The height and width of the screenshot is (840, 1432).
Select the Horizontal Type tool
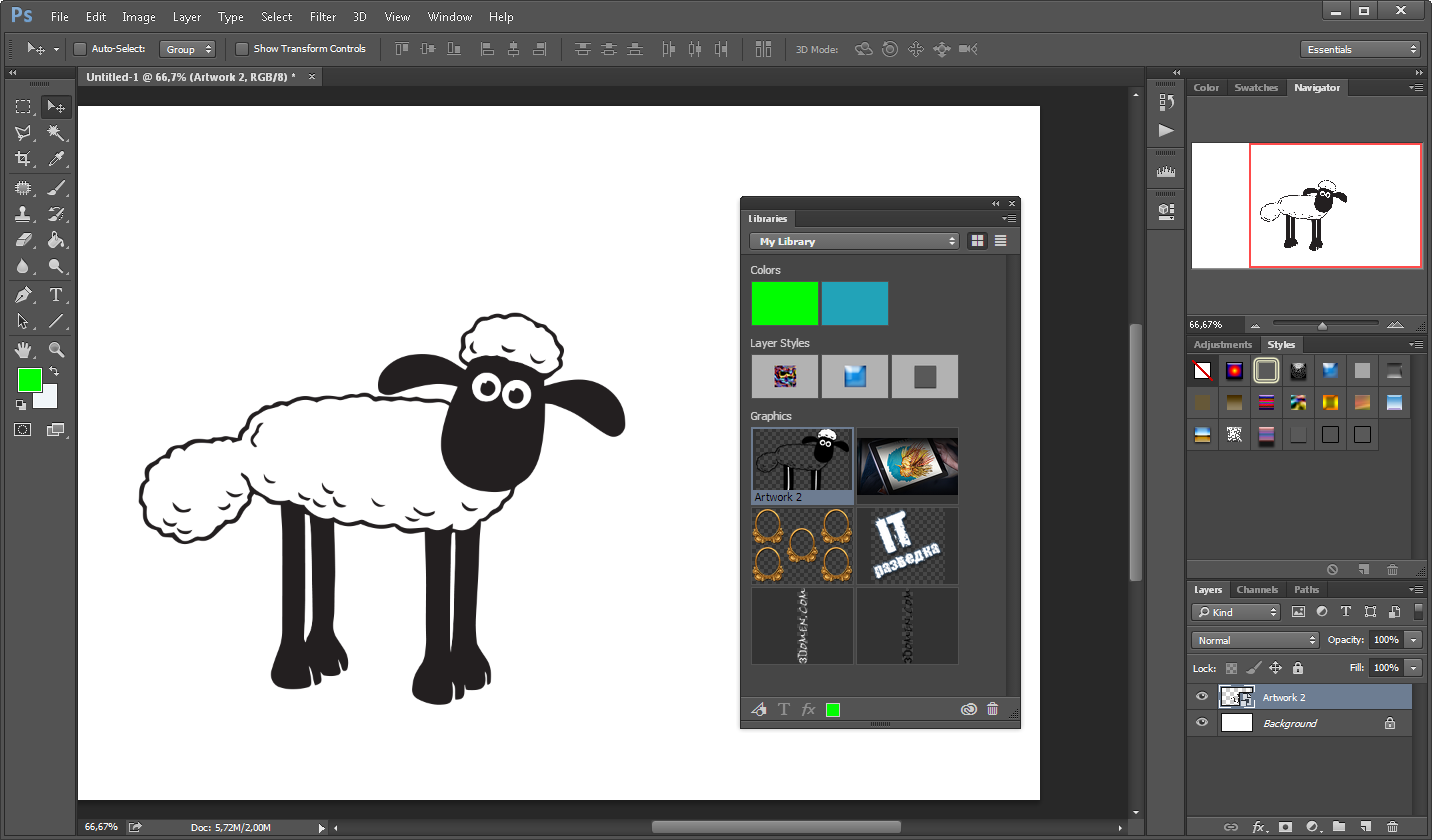coord(57,295)
